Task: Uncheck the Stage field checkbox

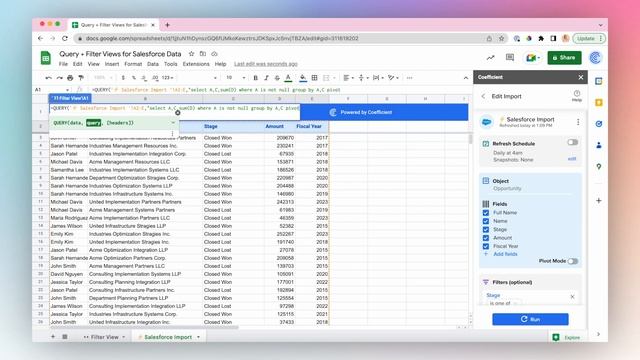Action: click(486, 229)
